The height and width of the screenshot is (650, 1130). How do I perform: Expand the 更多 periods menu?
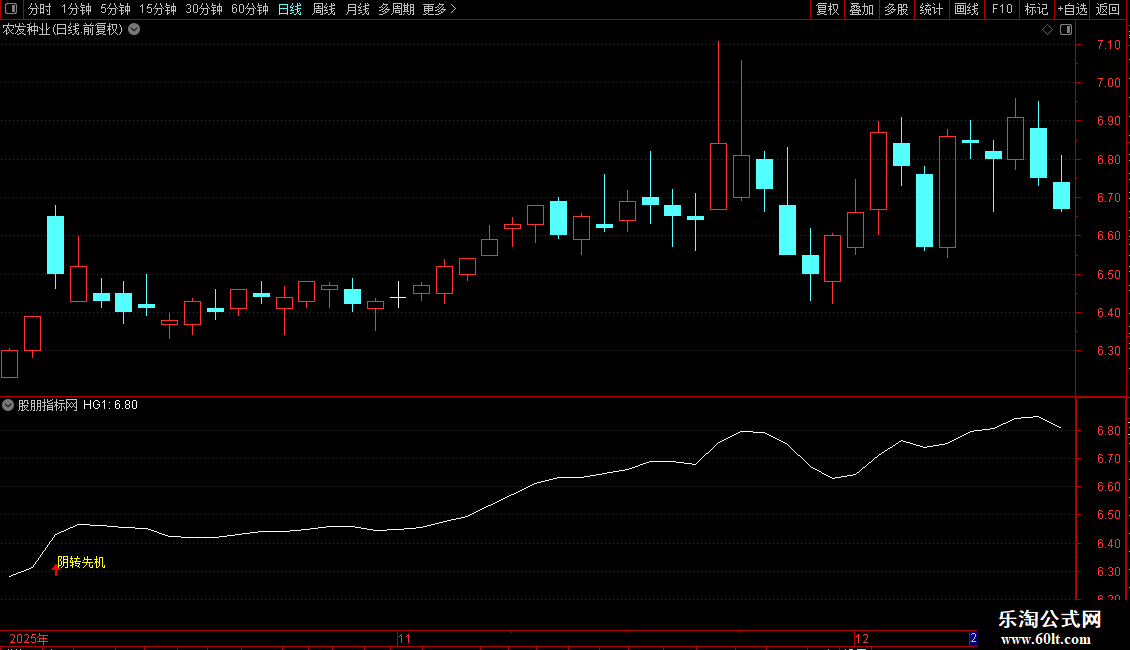pyautogui.click(x=440, y=9)
